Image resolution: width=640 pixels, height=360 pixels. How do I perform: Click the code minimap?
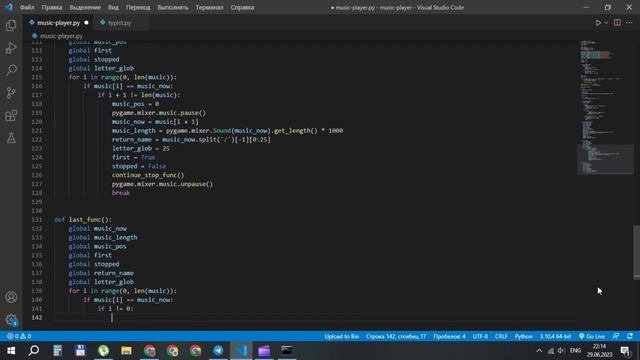point(605,107)
